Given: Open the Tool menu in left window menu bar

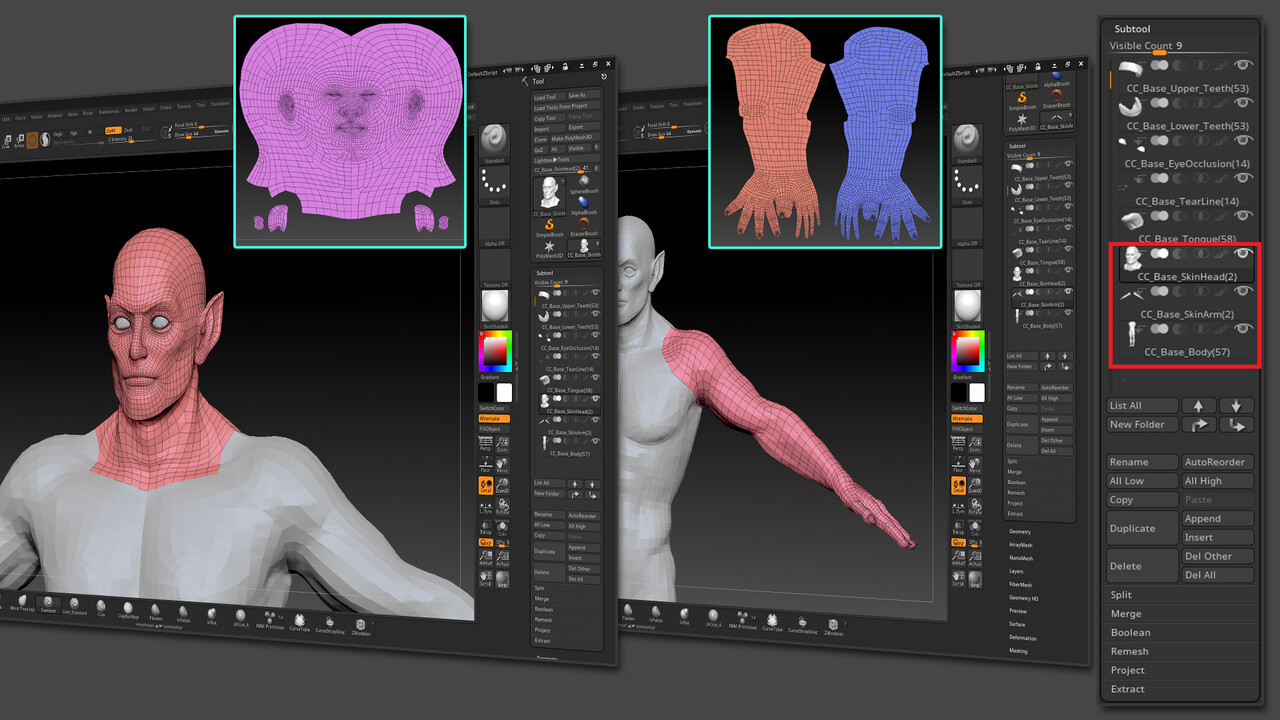Looking at the screenshot, I should click(200, 104).
